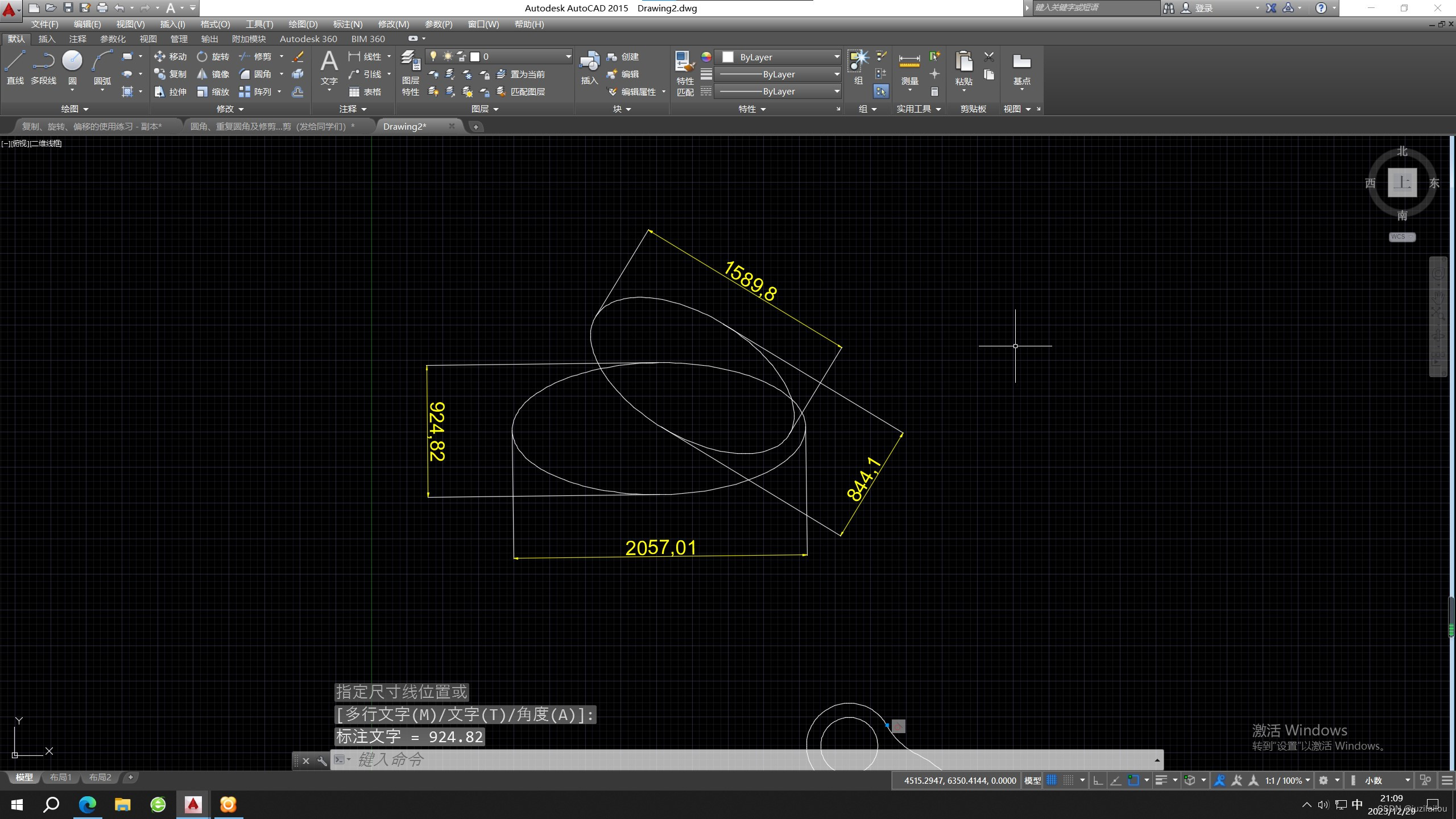Click the Rotate (旋转) tool

coord(213,57)
